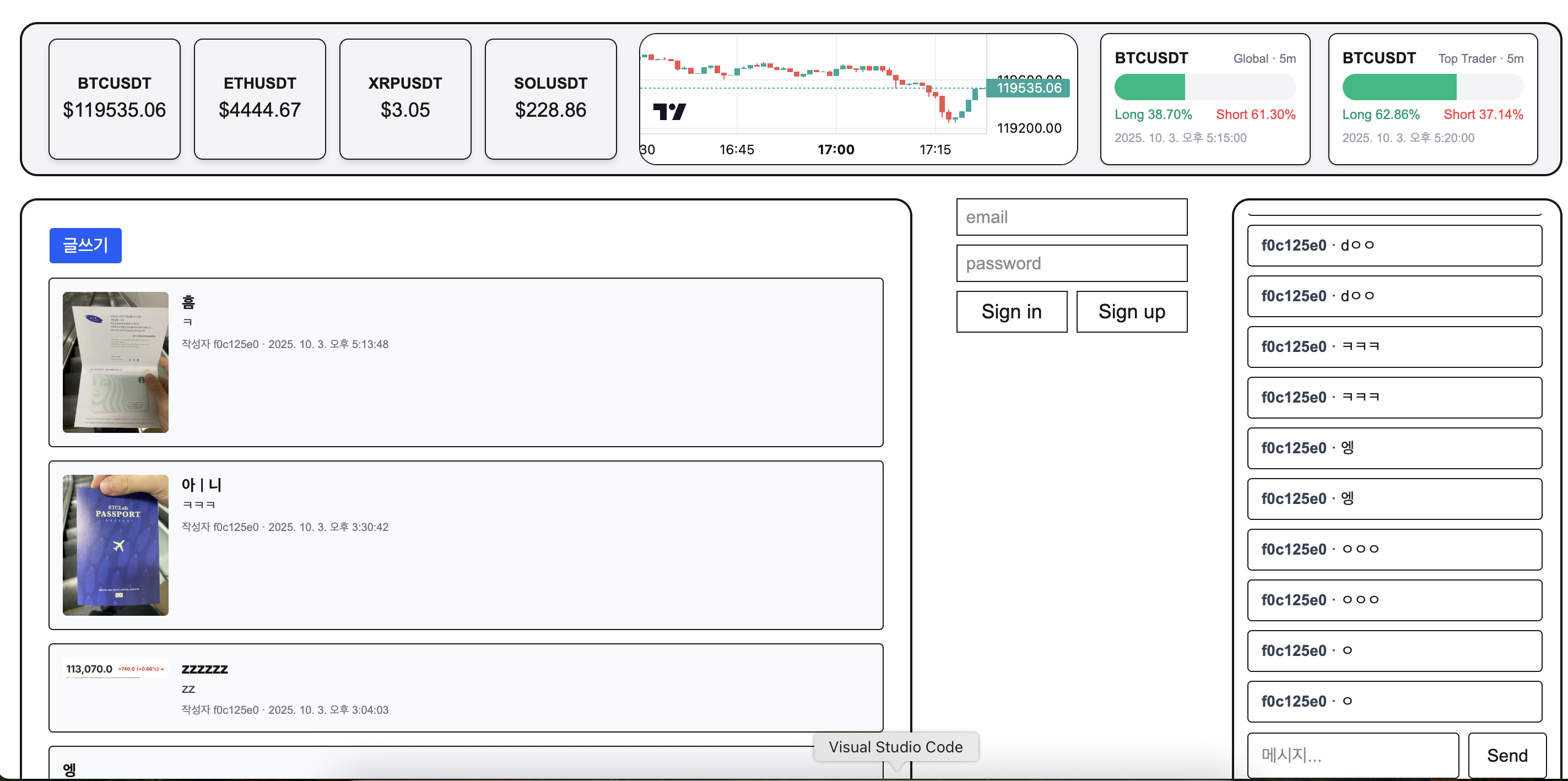Open the Starbucks card post thumbnail
The width and height of the screenshot is (1568, 781).
[116, 362]
